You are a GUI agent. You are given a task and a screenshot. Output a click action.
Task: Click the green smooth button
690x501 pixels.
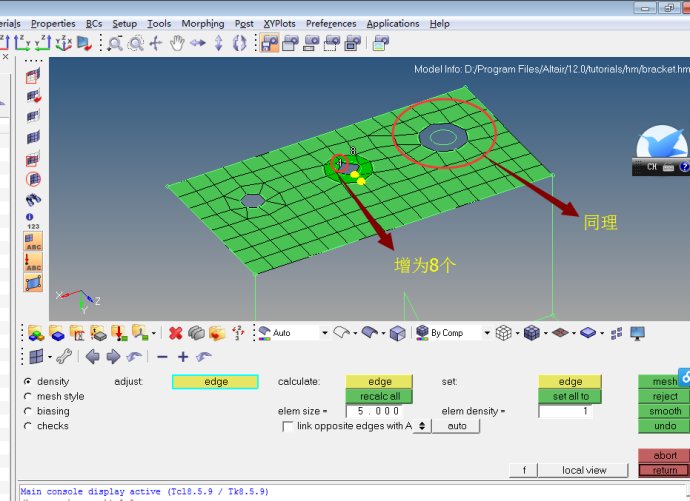pyautogui.click(x=664, y=411)
